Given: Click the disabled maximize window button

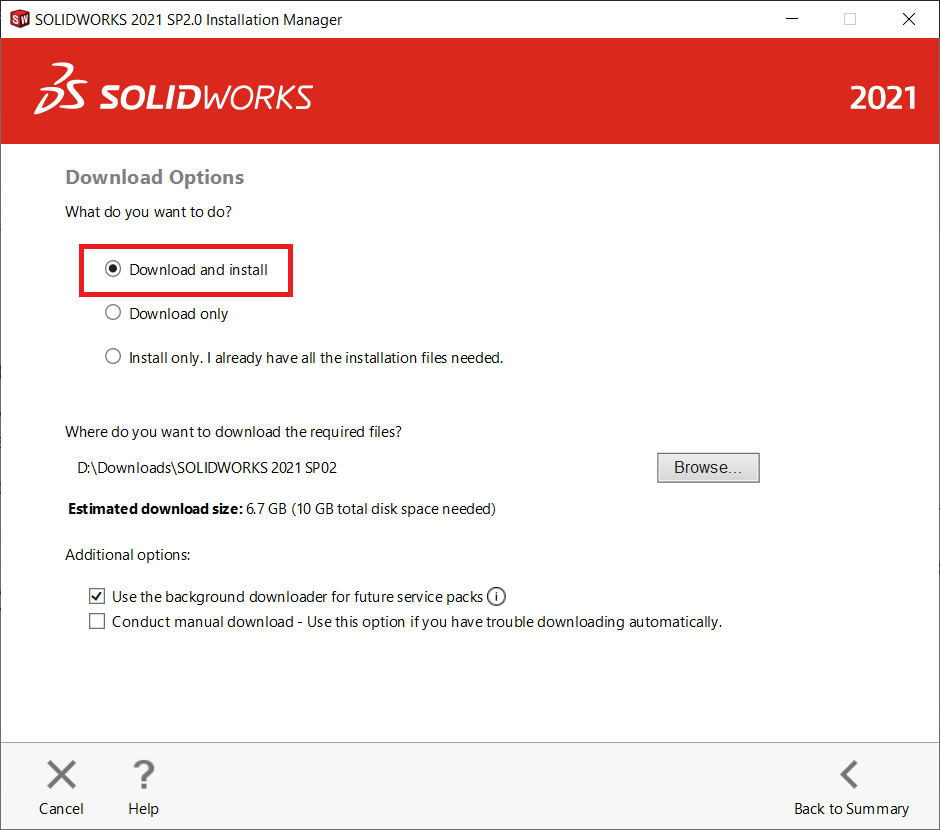Looking at the screenshot, I should click(850, 19).
